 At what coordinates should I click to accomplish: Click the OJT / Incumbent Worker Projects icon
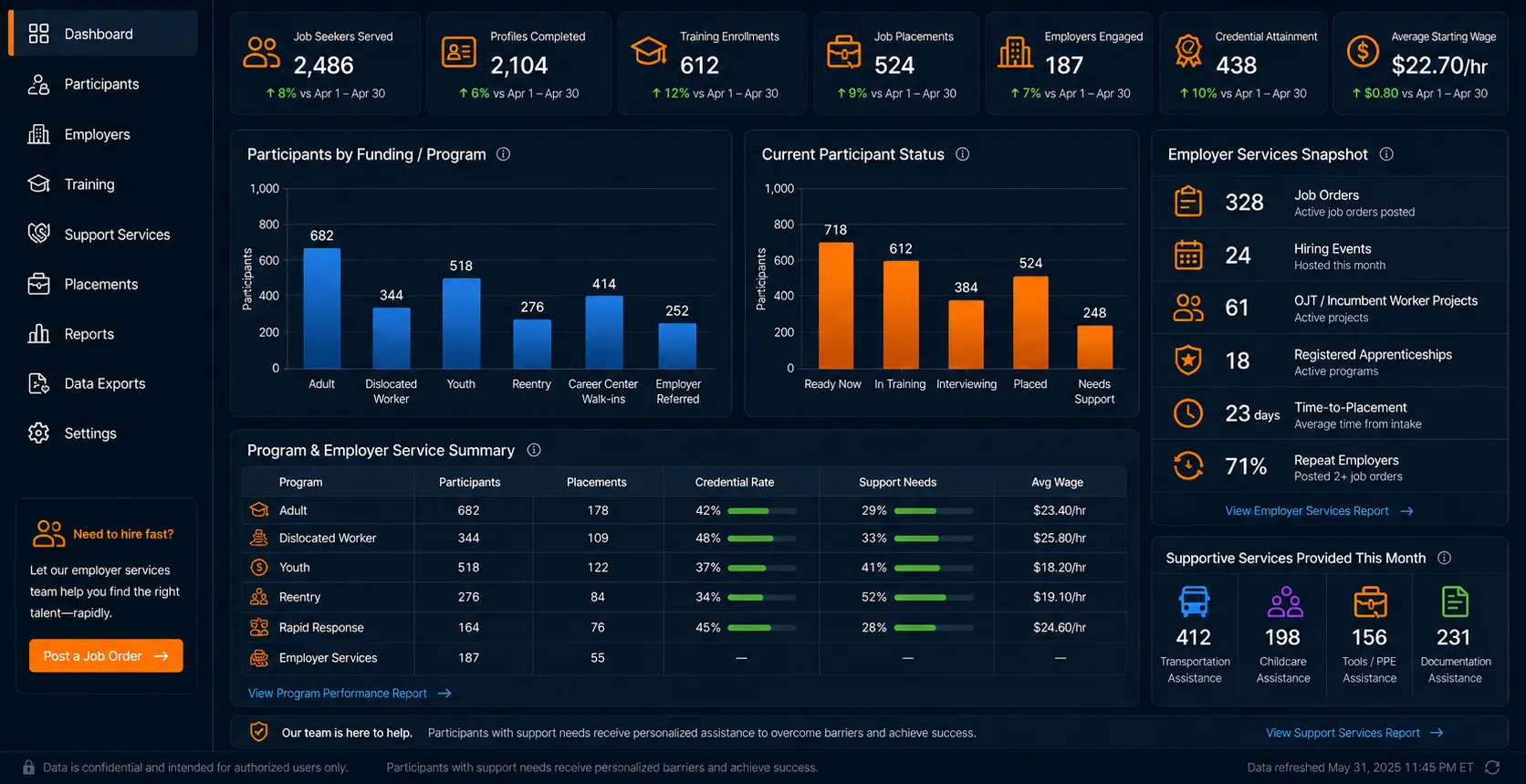click(1187, 308)
